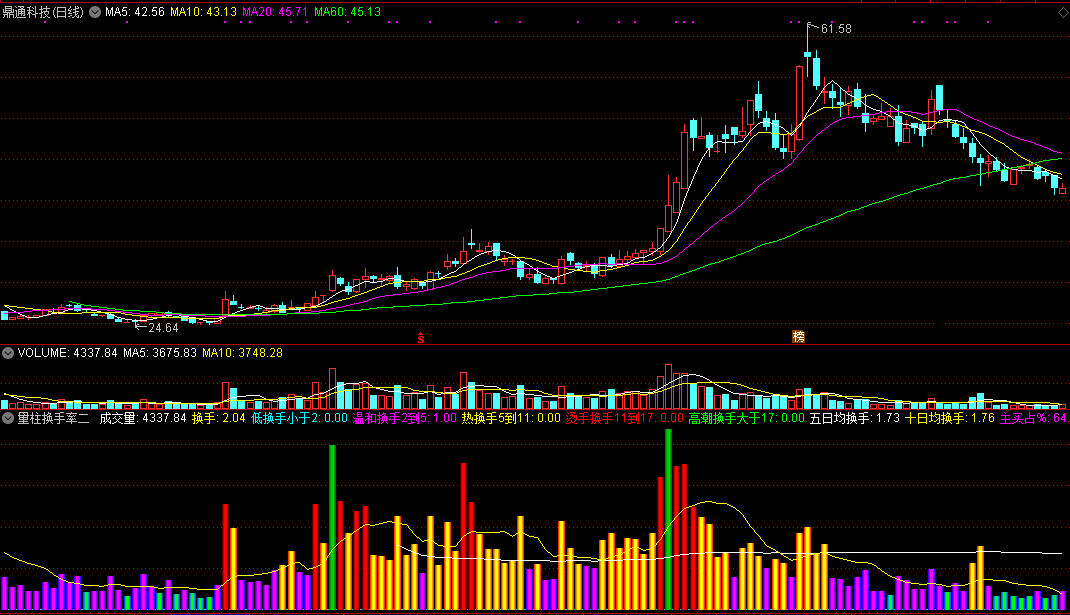The width and height of the screenshot is (1070, 615).
Task: Click the 高潮换手大于17: 0.00 label
Action: pyautogui.click(x=747, y=418)
